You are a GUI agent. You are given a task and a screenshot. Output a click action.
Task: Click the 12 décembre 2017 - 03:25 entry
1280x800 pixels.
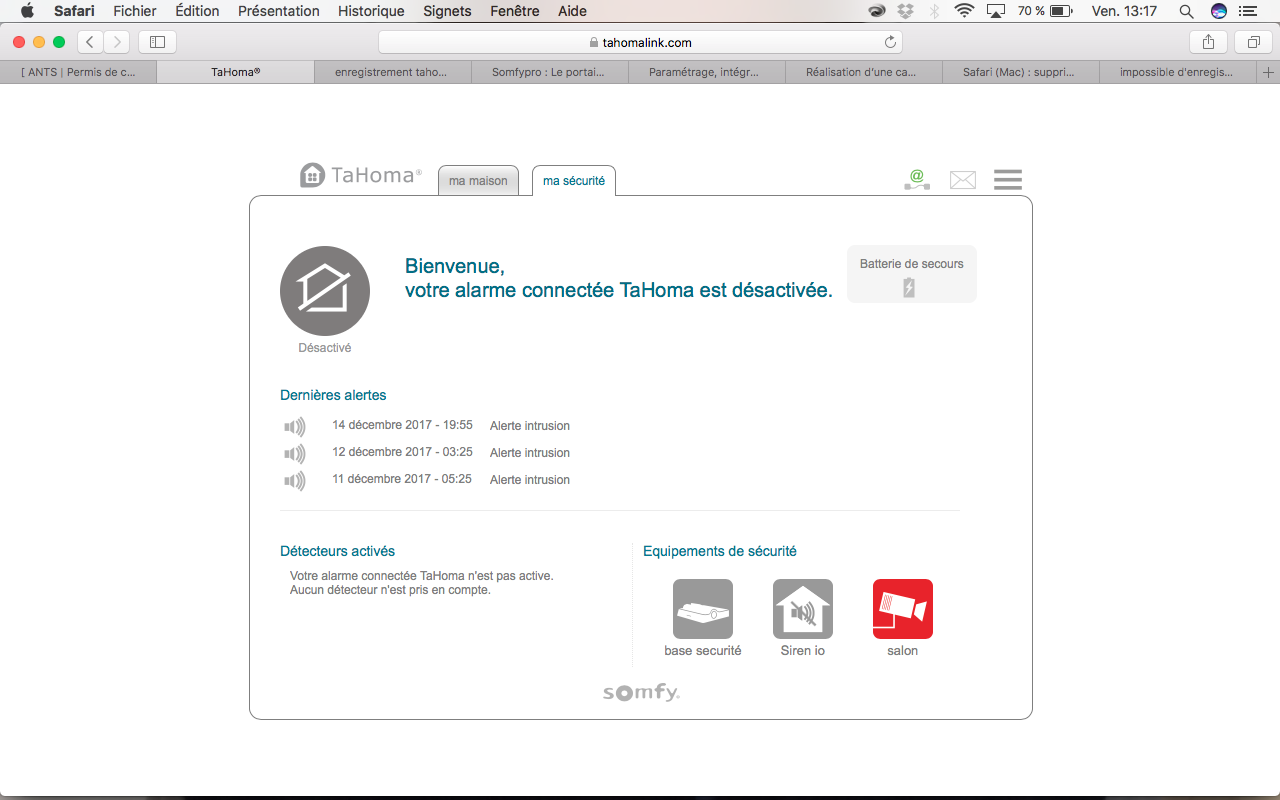tap(402, 452)
